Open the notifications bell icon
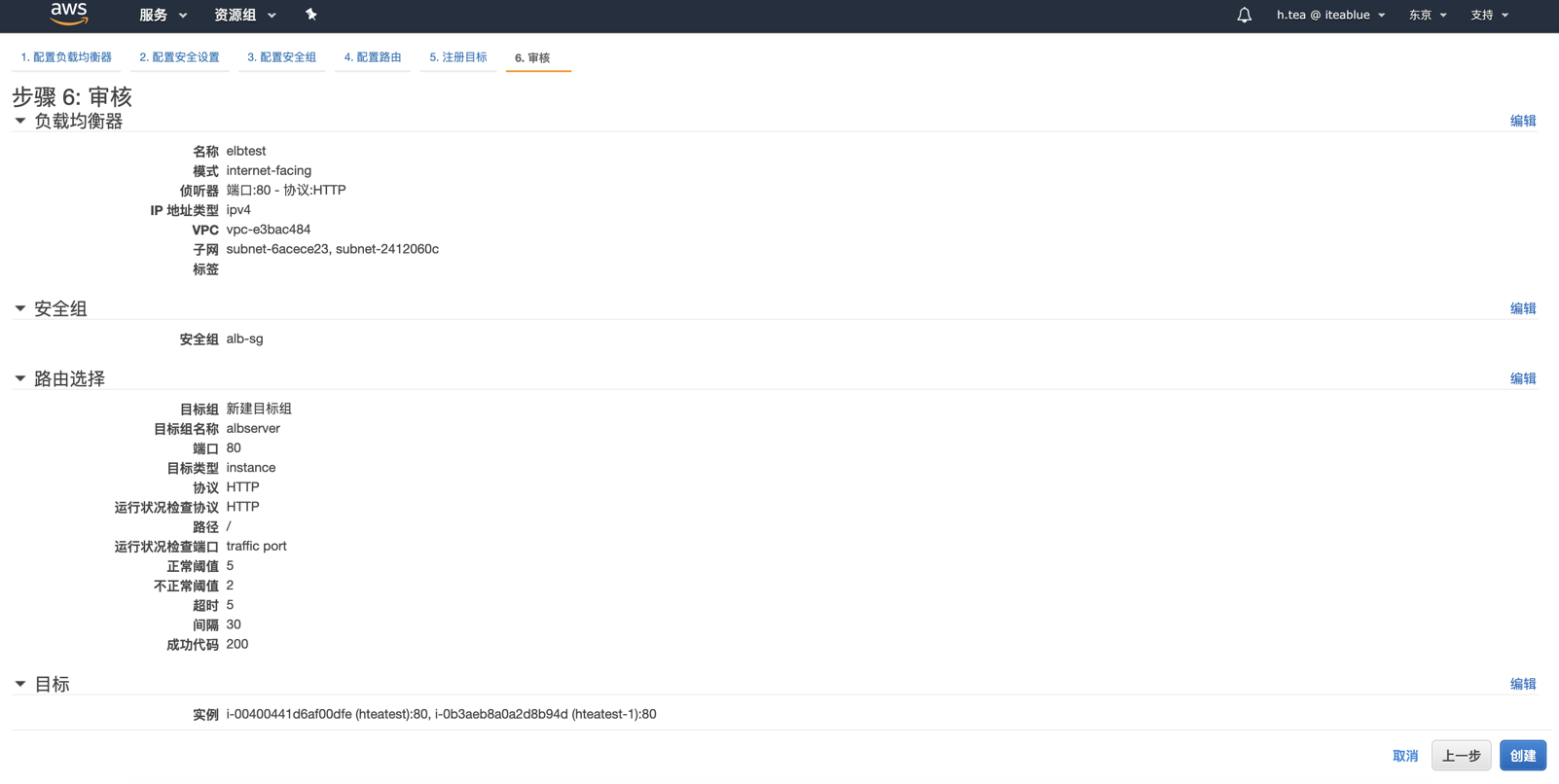The height and width of the screenshot is (784, 1559). (1244, 16)
